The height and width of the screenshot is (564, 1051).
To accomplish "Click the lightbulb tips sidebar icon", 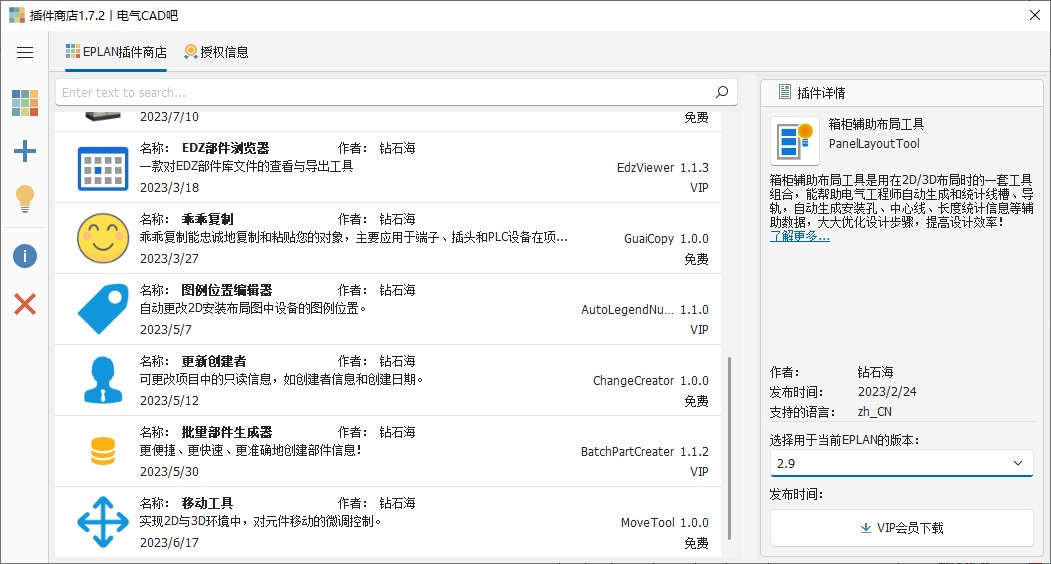I will coord(25,199).
